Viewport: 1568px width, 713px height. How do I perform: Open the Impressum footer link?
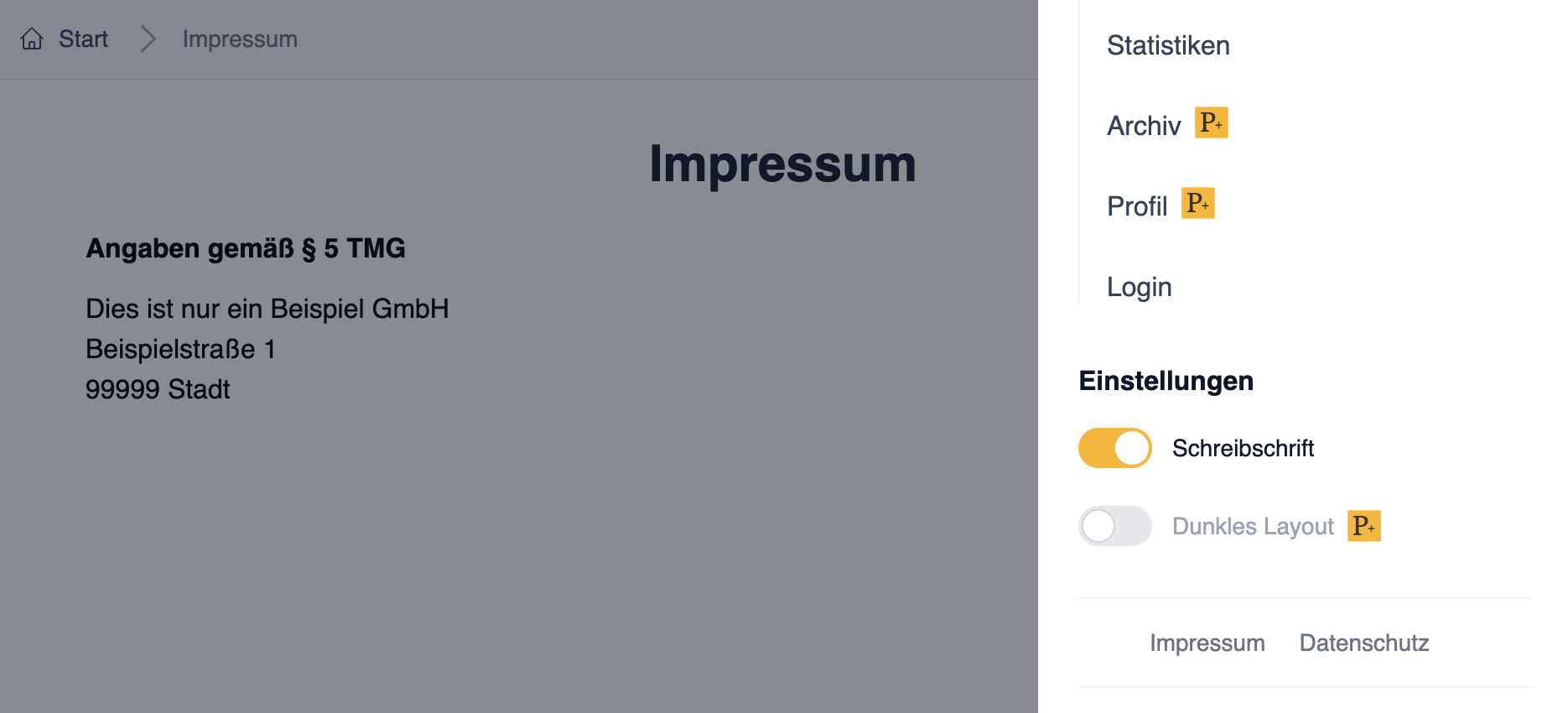[1207, 643]
